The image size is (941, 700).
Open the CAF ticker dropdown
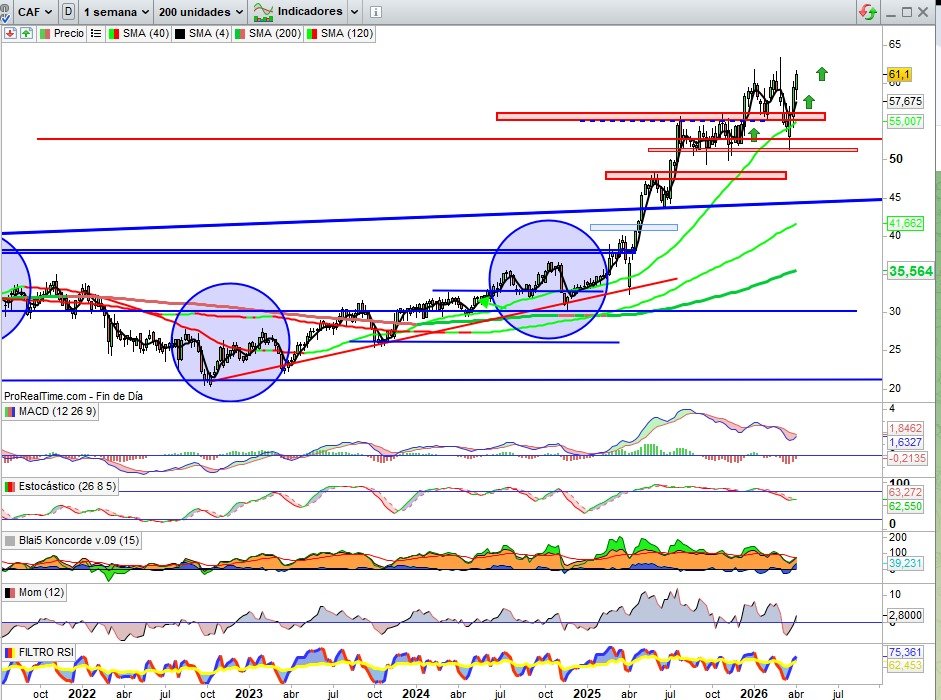pos(34,11)
